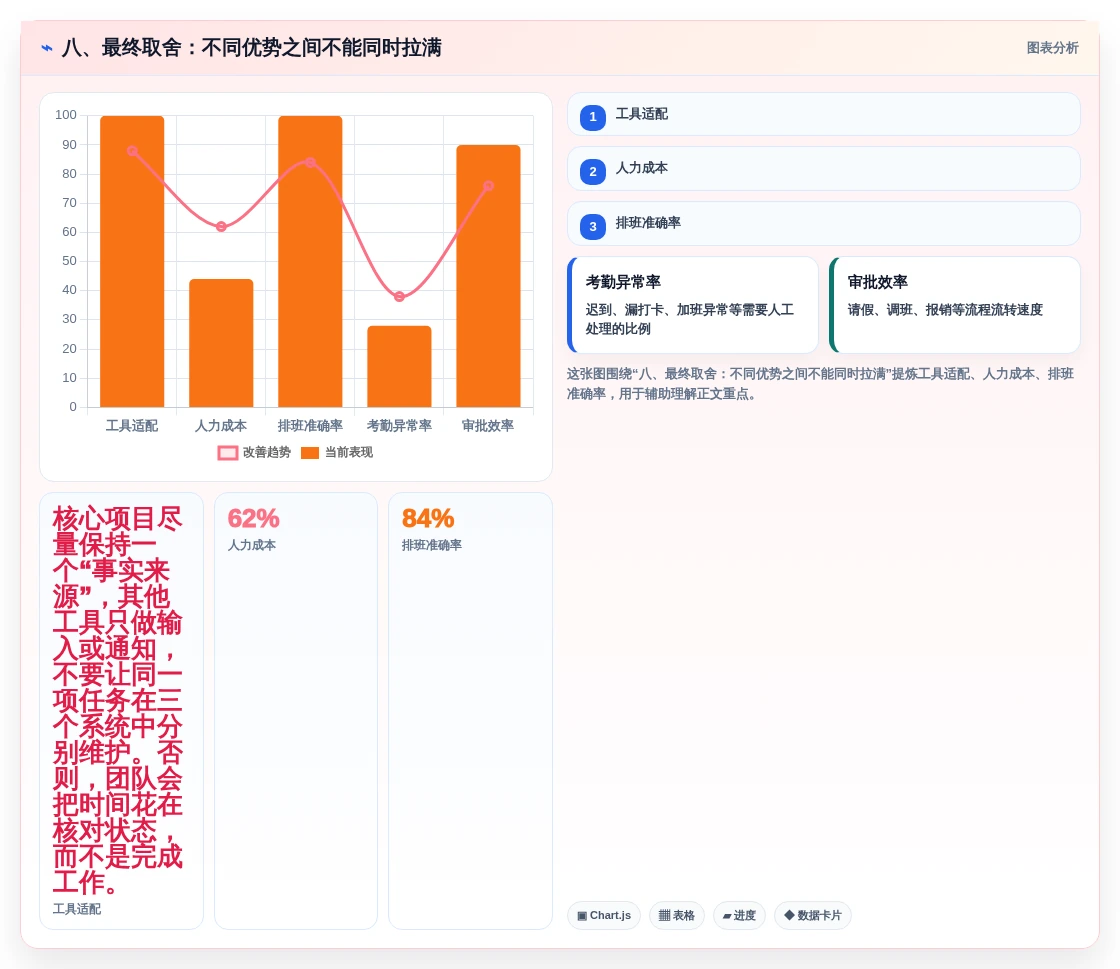Click the trend line point above 考勤异常率

click(399, 296)
